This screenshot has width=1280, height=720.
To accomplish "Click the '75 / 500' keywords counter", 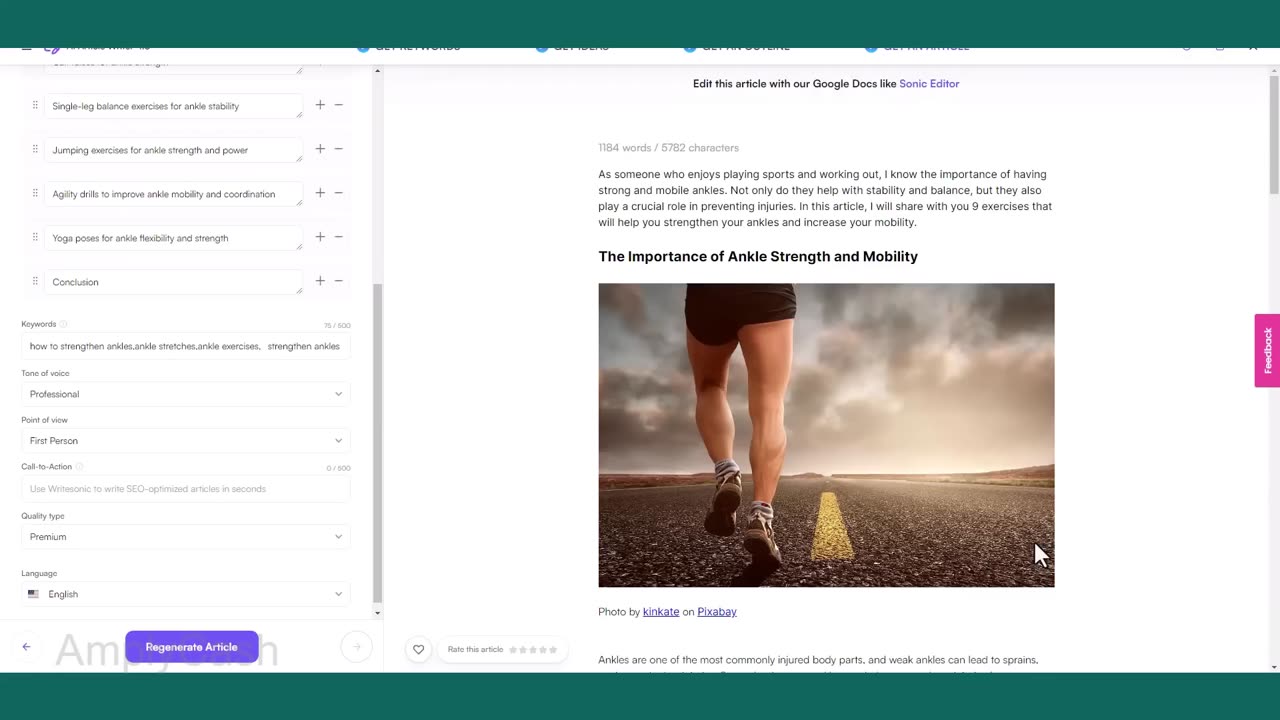I will pyautogui.click(x=337, y=326).
